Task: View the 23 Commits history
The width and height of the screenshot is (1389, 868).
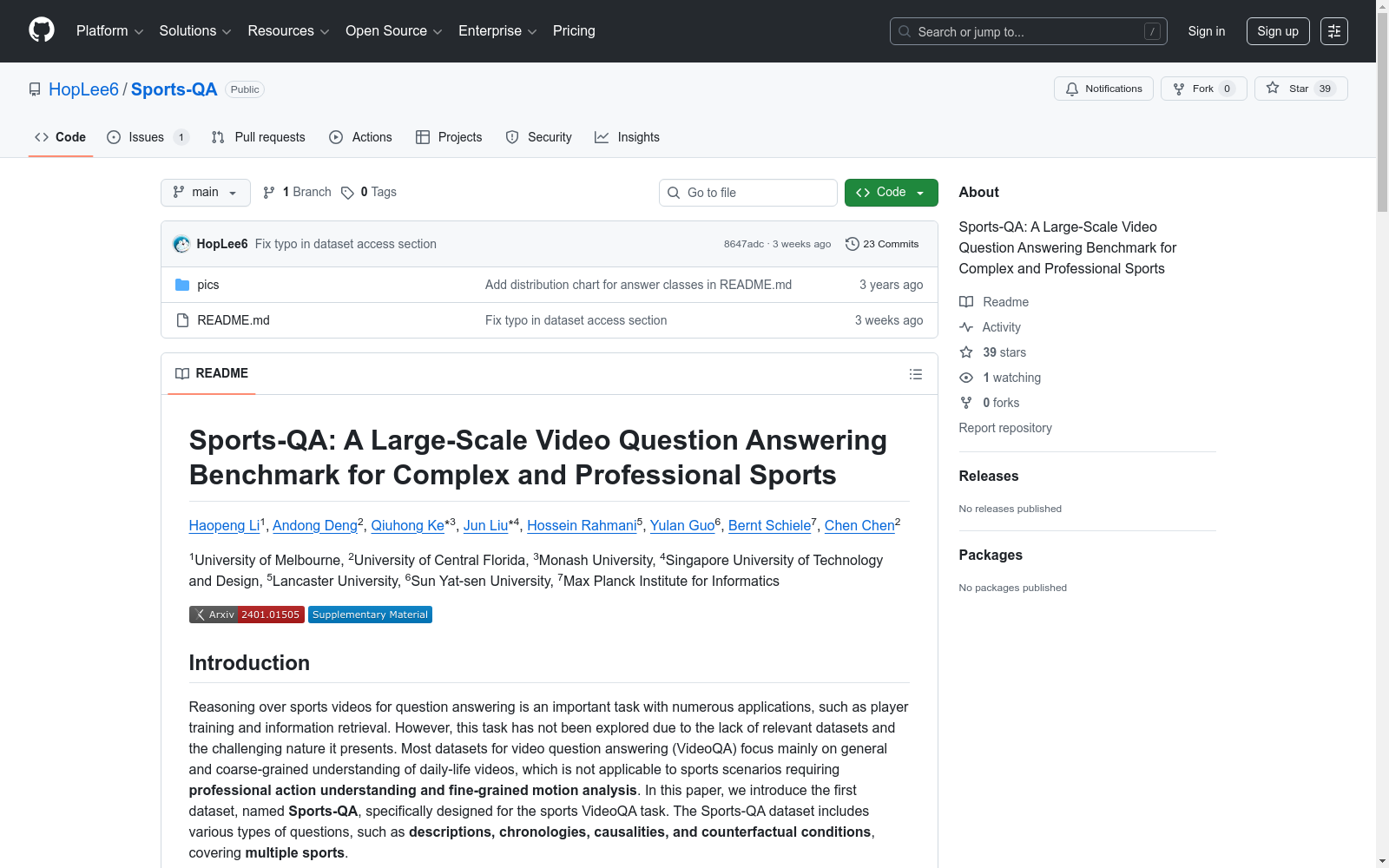Action: [882, 244]
